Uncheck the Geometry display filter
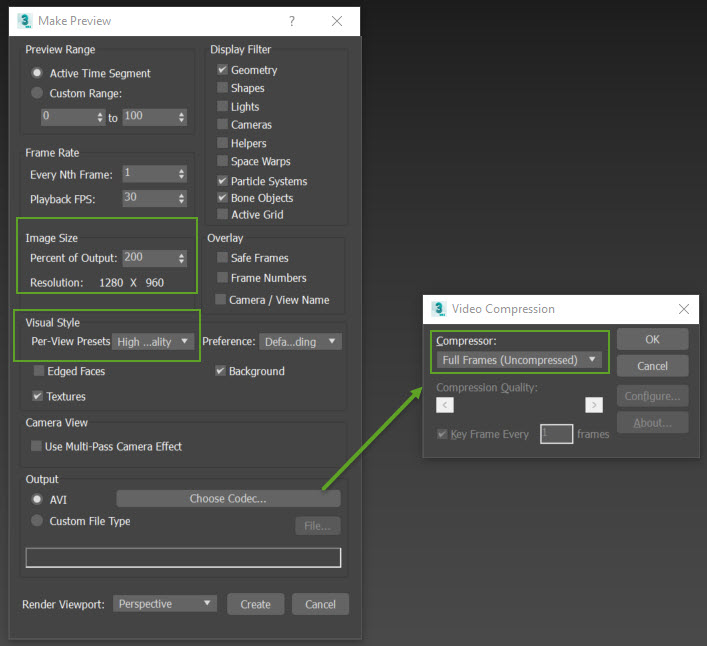The height and width of the screenshot is (646, 707). tap(222, 69)
